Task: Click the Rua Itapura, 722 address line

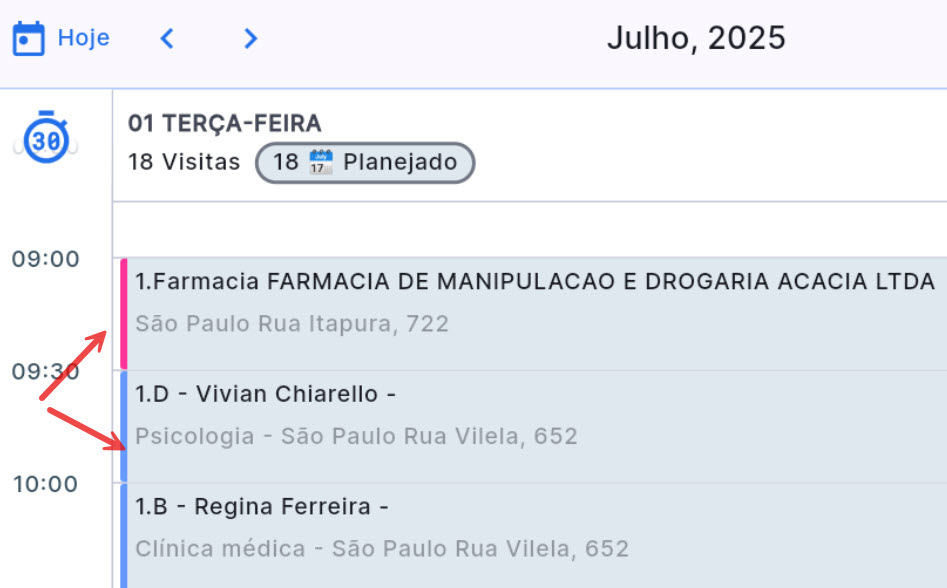Action: pos(292,324)
